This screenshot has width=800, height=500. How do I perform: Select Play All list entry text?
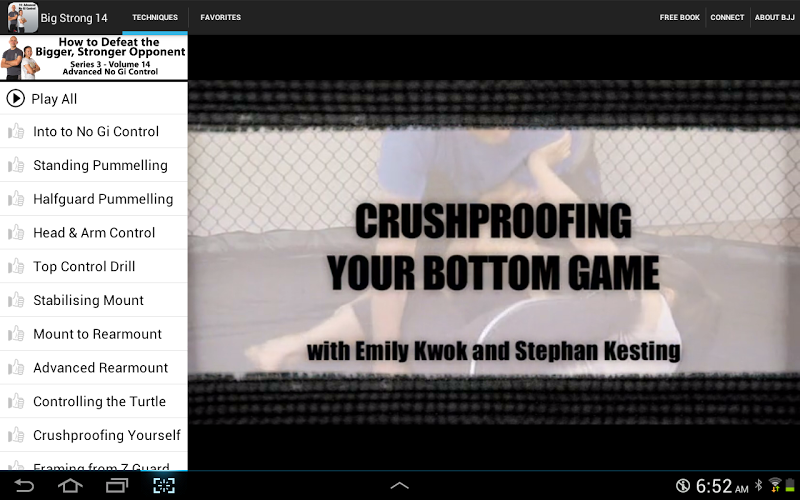coord(54,99)
